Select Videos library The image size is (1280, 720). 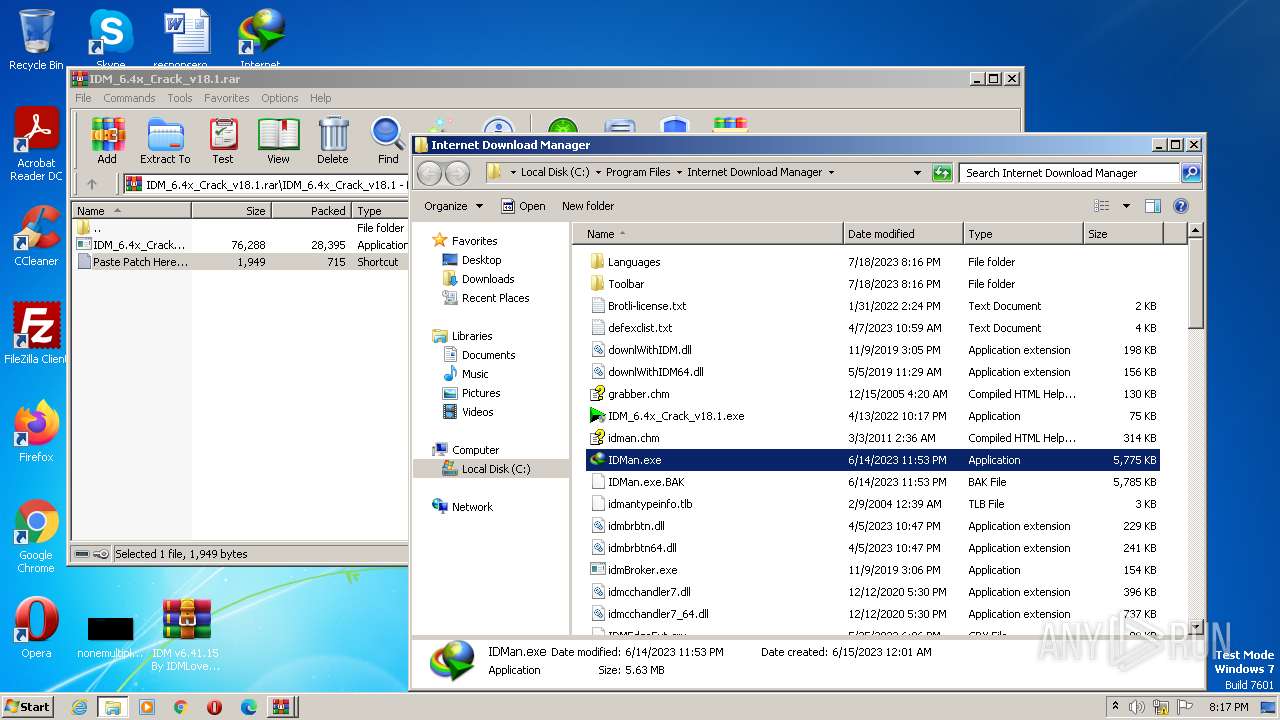[467, 412]
